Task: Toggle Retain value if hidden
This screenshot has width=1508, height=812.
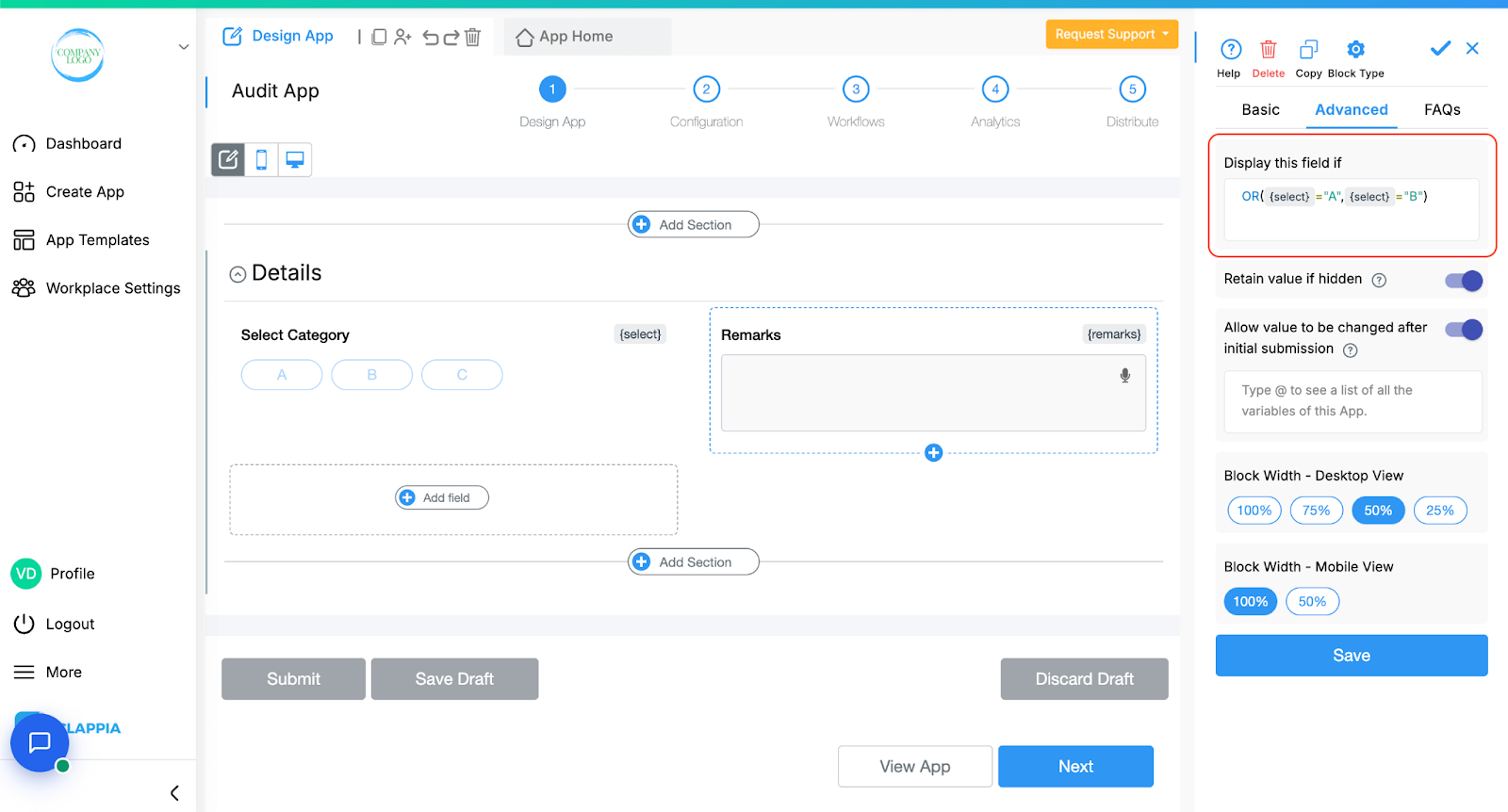Action: point(1464,281)
